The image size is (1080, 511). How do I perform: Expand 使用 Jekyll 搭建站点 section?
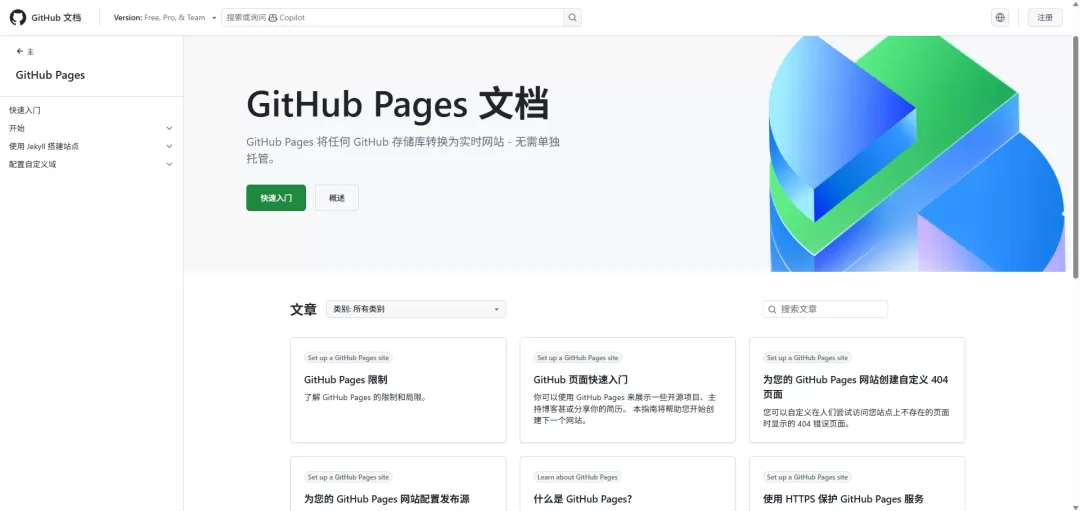(169, 146)
